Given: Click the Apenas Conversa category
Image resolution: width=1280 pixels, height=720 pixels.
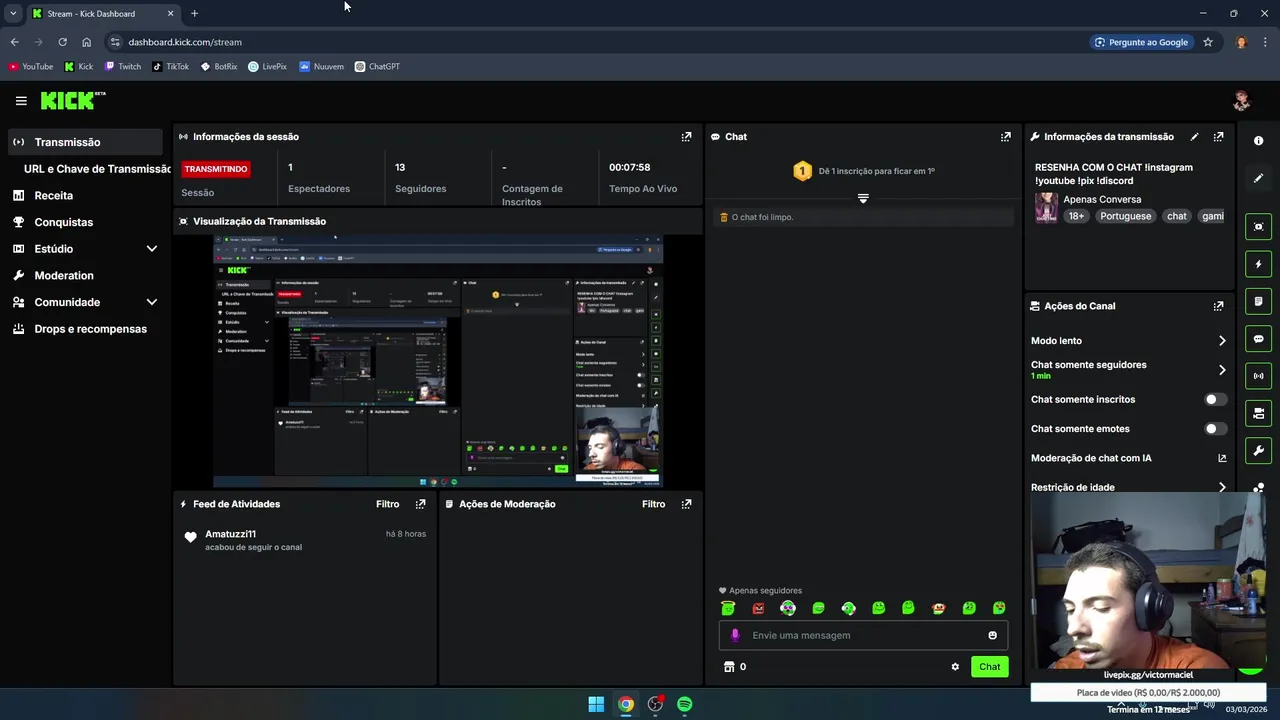Looking at the screenshot, I should pos(1102,199).
